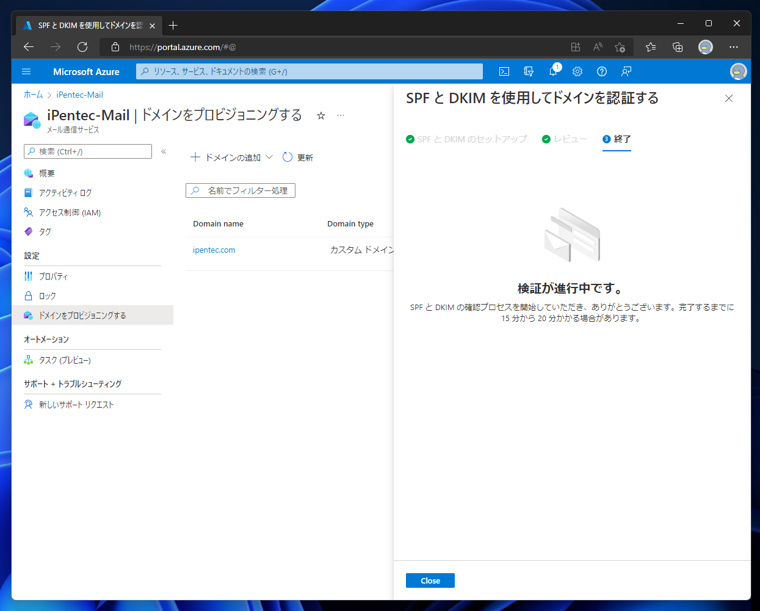Click the 検証が進行中です。 heading
760x611 pixels.
570,288
